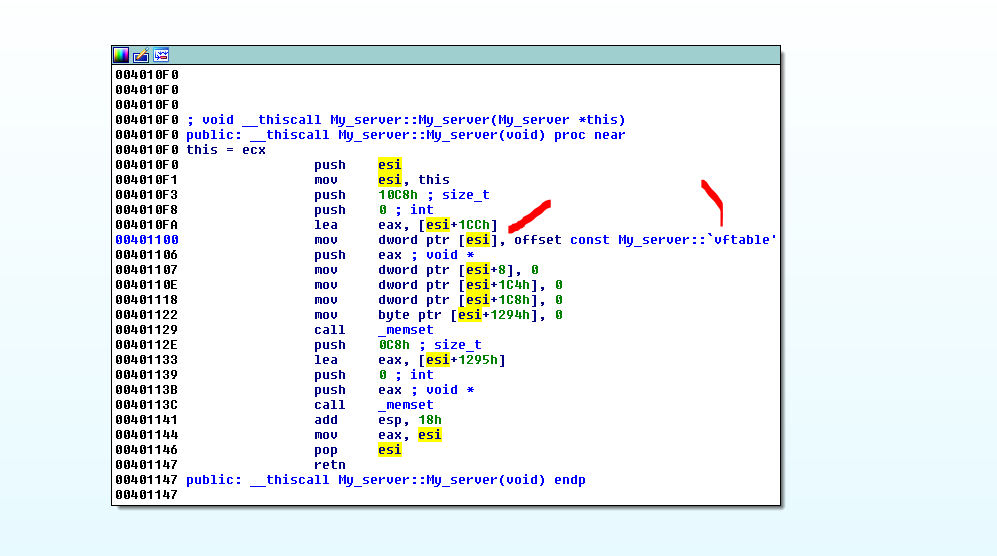This screenshot has height=556, width=997.
Task: Click the pencil edit-node icon
Action: coord(141,55)
